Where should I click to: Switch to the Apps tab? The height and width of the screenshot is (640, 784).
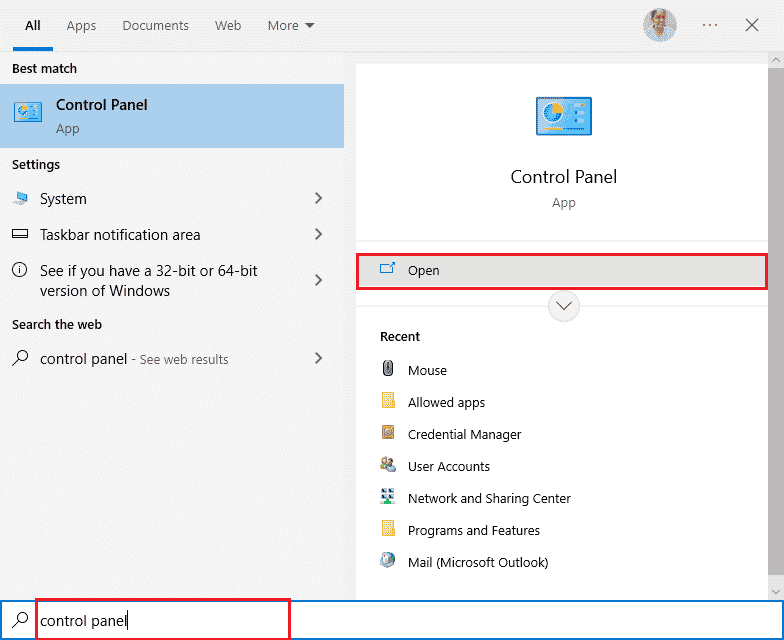tap(81, 25)
